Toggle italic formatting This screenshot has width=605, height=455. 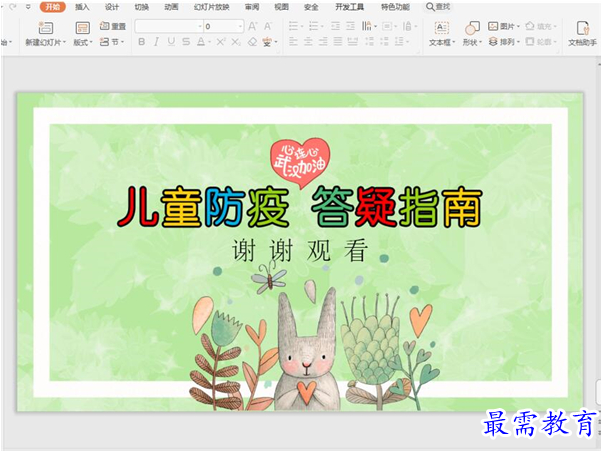point(156,42)
